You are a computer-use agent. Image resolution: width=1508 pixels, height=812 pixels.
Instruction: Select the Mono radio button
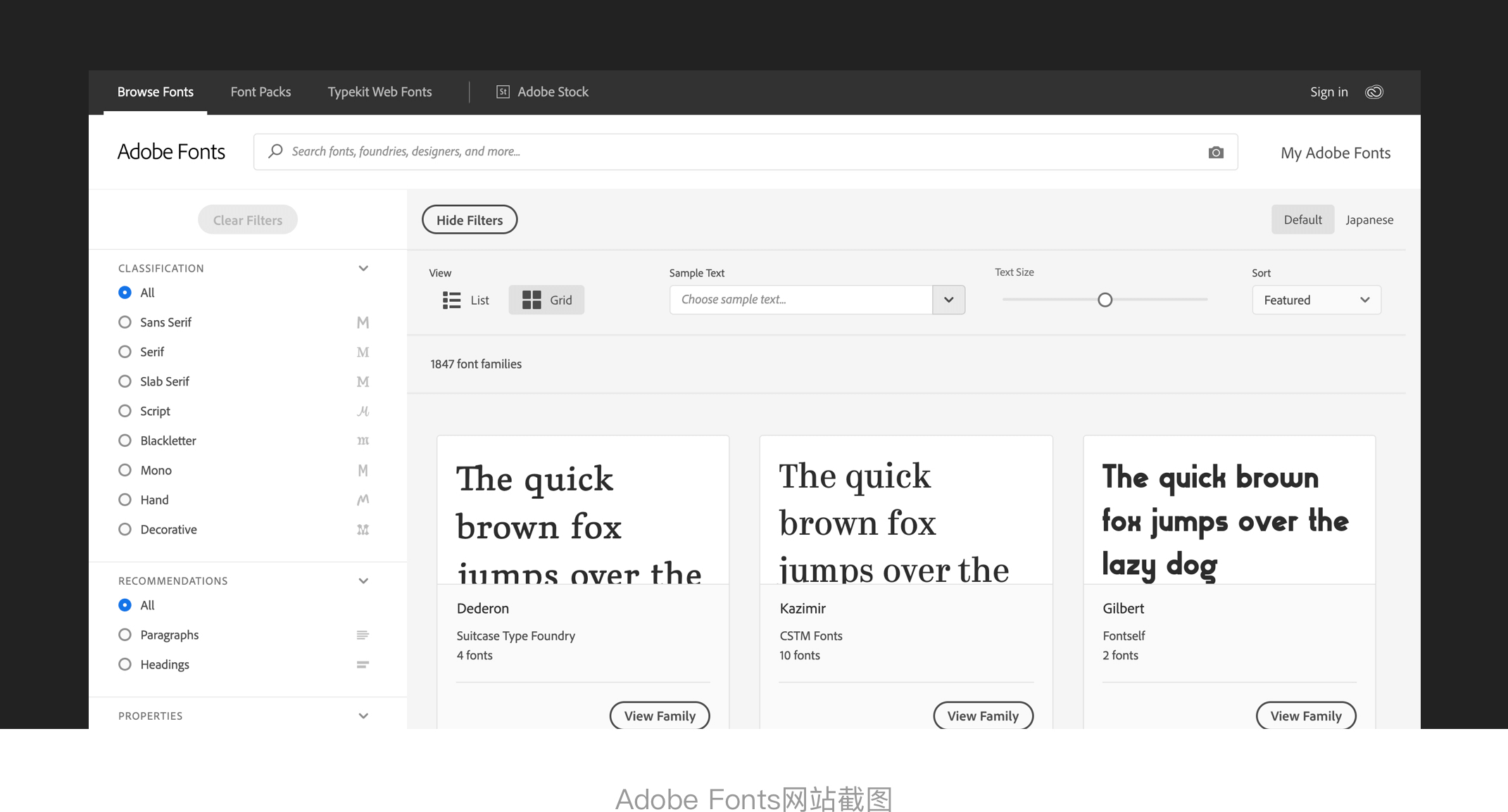[125, 470]
